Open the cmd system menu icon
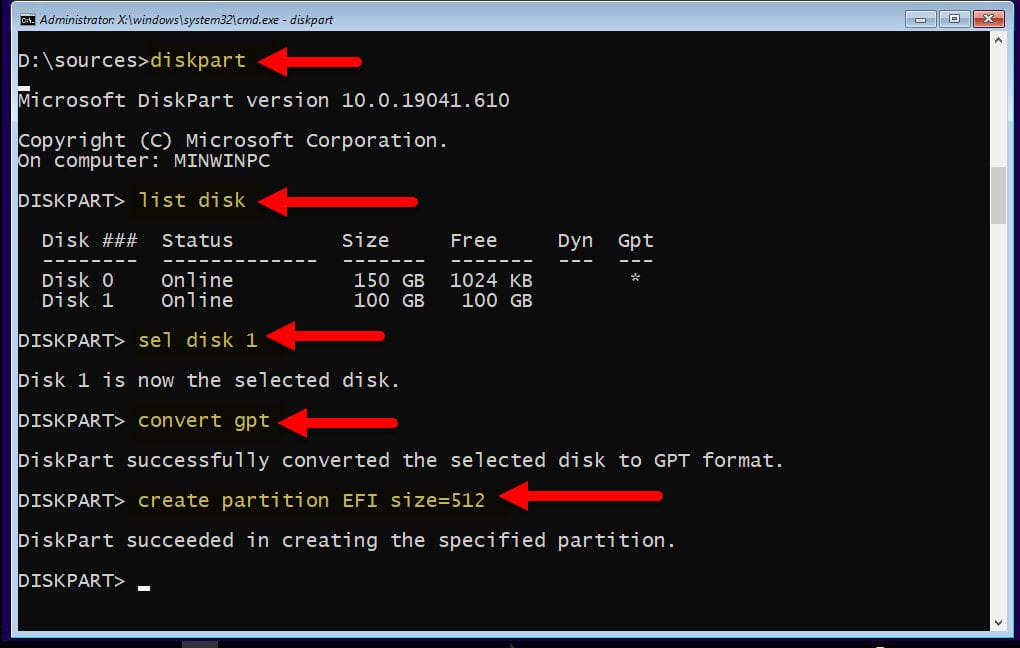 [27, 20]
